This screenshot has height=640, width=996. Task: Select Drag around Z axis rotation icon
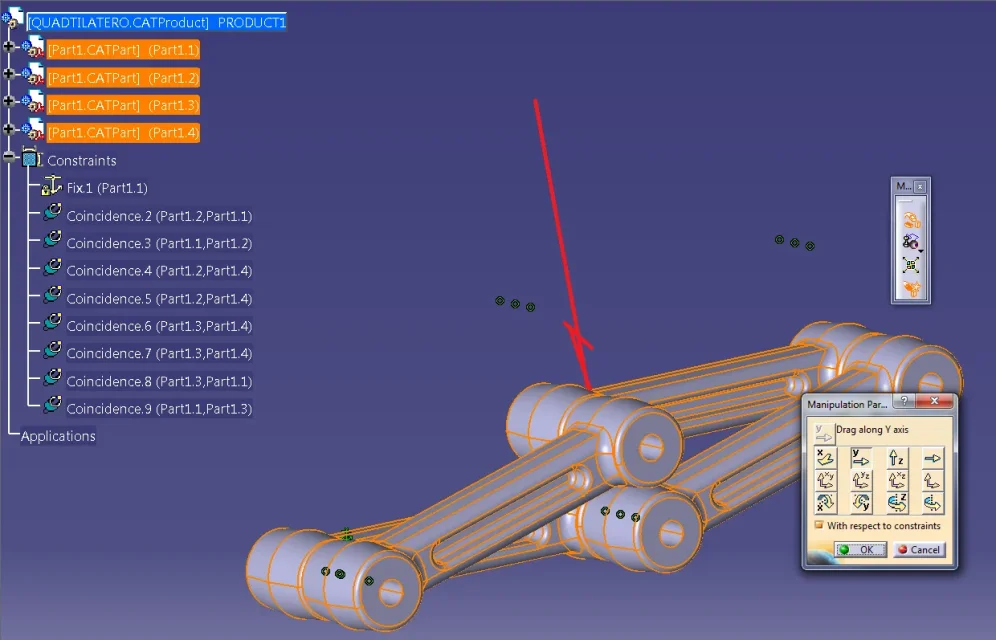(x=896, y=503)
